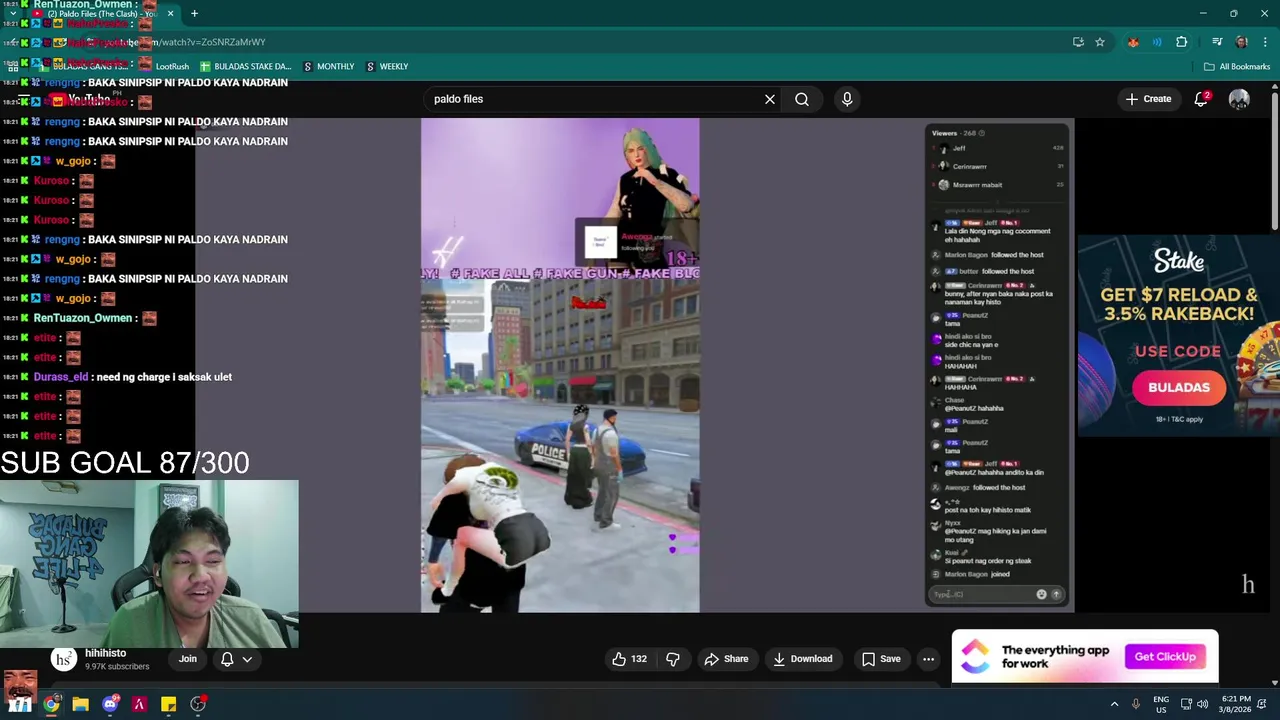The image size is (1280, 720).
Task: Click the SUB GOAL 87/300 overlay text
Action: [x=125, y=462]
